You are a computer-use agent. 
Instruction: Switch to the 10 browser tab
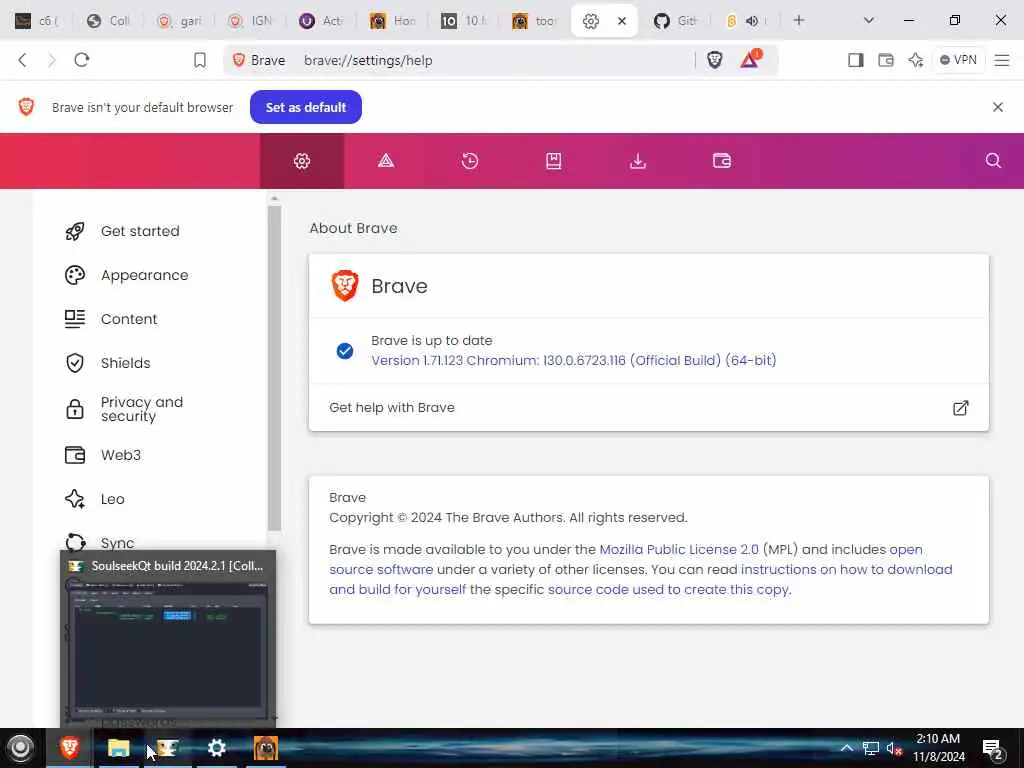463,21
